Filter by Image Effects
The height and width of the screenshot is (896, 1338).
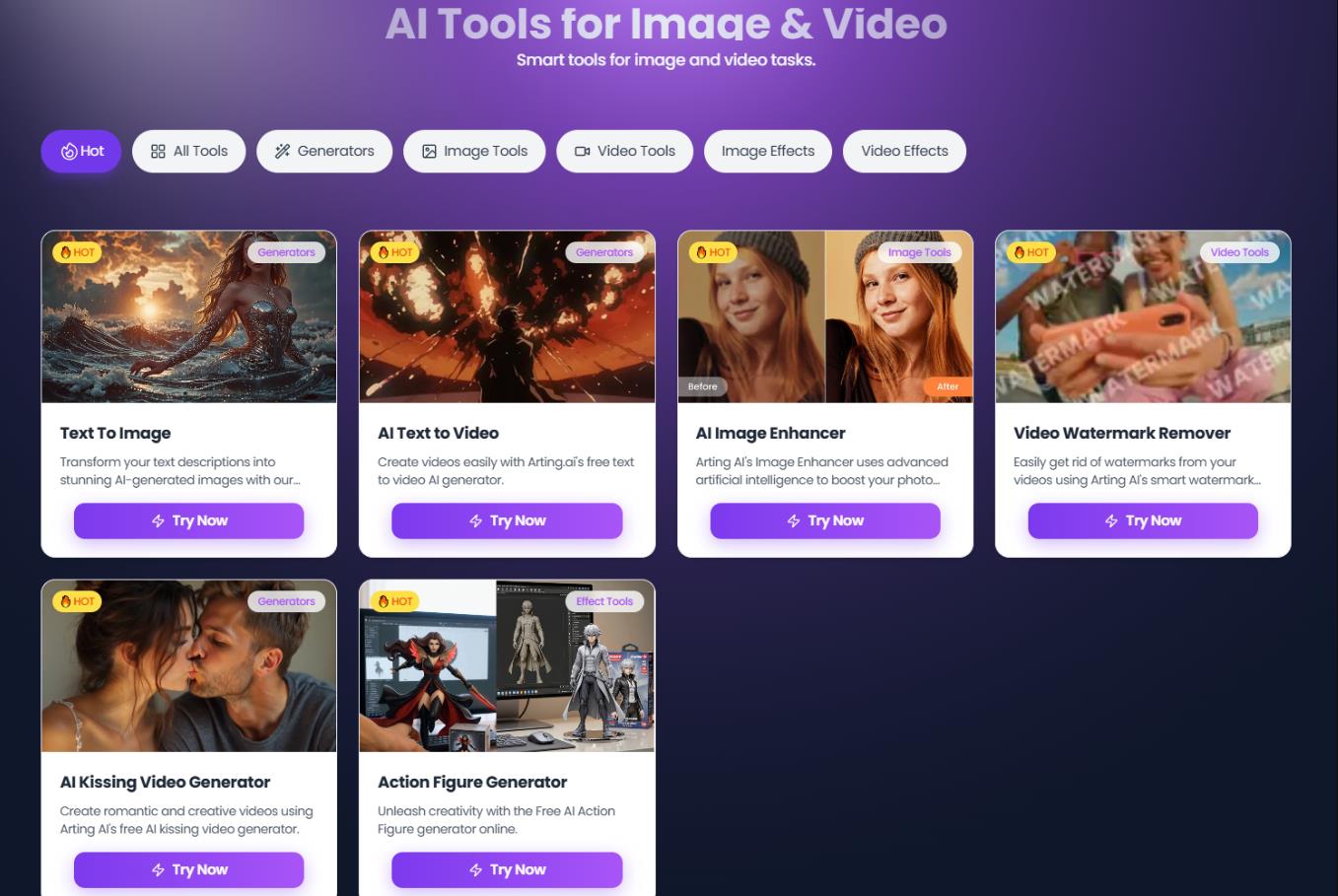coord(768,151)
